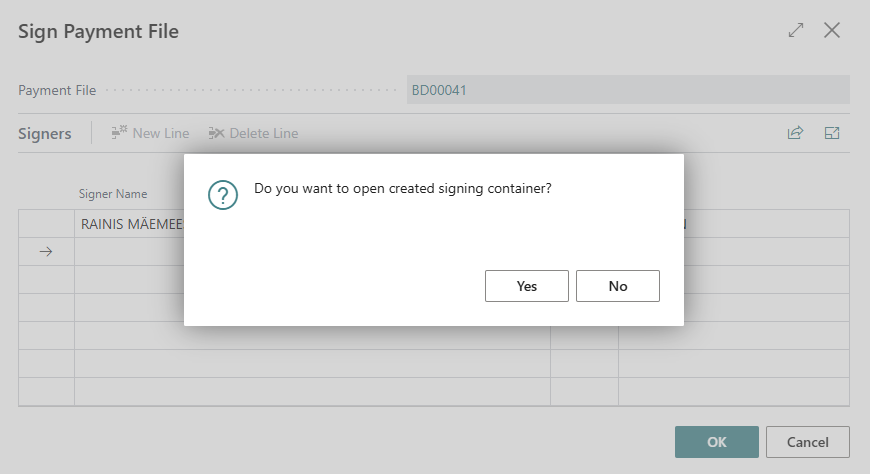This screenshot has height=474, width=870.
Task: Click the question mark dialog icon
Action: pos(222,195)
